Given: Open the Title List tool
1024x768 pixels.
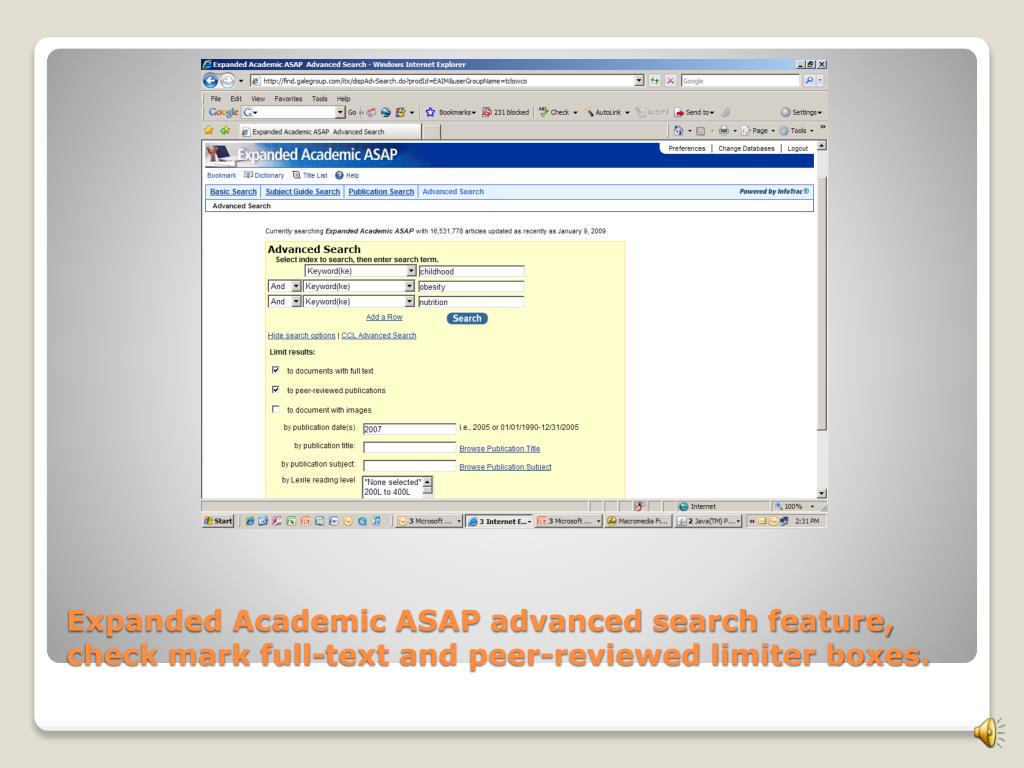Looking at the screenshot, I should 310,175.
